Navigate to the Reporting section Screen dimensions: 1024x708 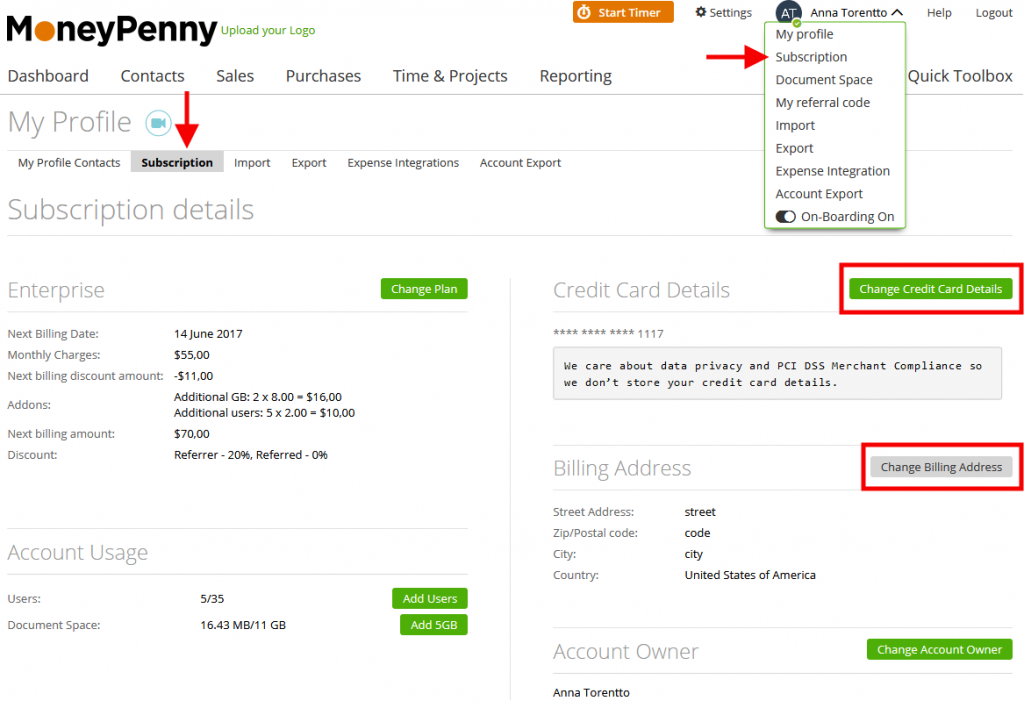(575, 75)
